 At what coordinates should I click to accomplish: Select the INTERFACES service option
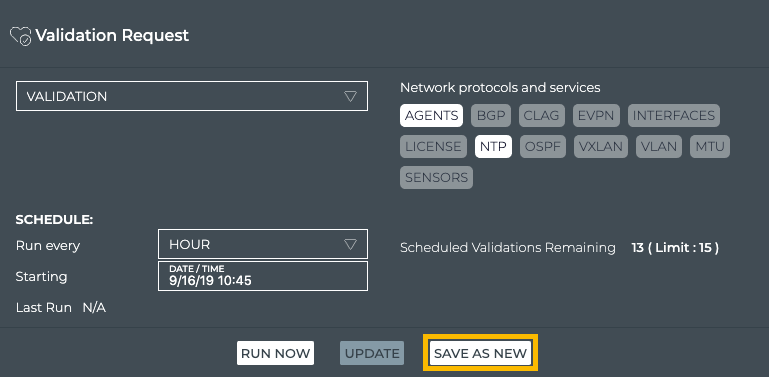point(674,116)
